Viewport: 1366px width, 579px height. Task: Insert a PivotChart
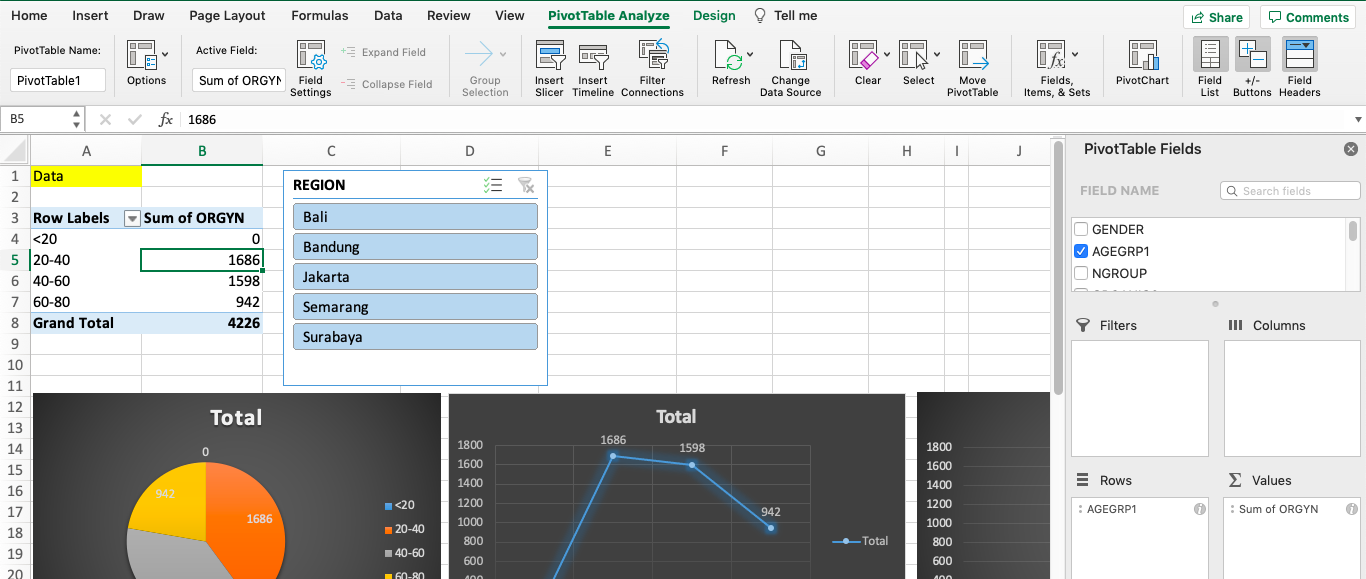pos(1143,62)
